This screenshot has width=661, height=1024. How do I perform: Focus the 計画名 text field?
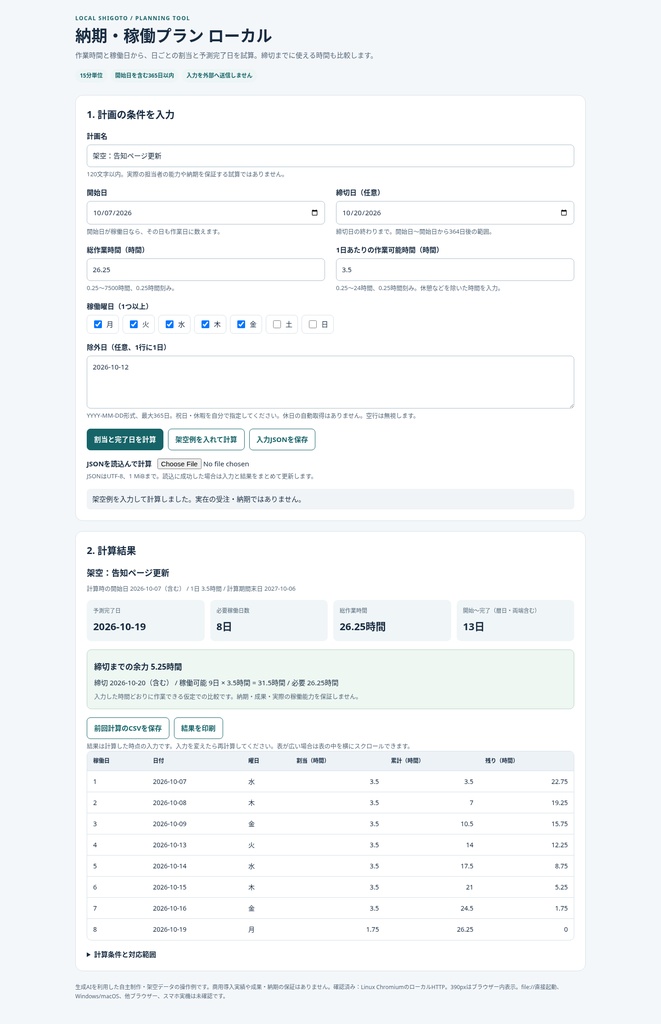[330, 156]
